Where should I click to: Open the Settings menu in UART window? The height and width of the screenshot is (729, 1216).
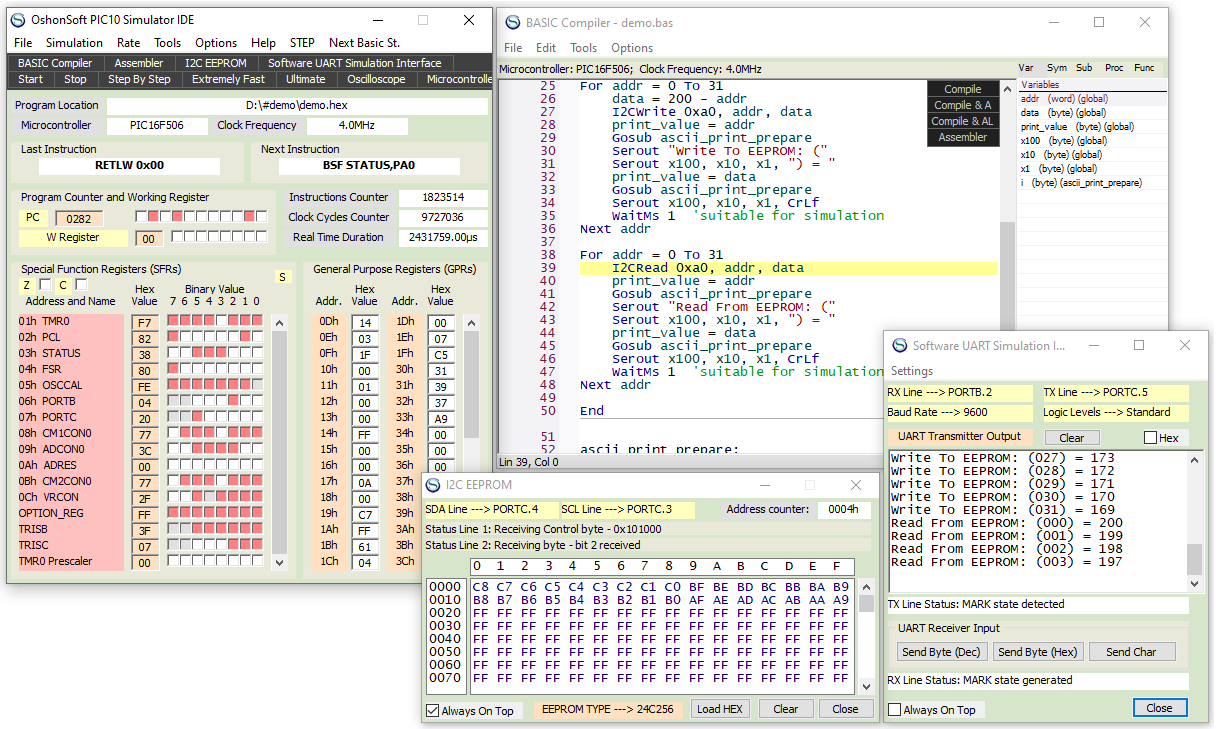[912, 371]
